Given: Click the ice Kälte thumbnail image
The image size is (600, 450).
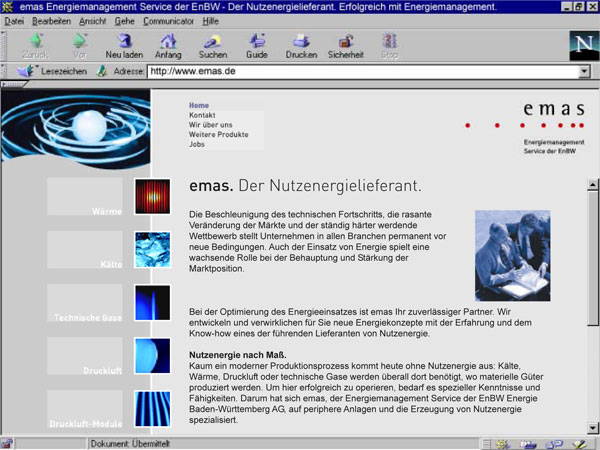Looking at the screenshot, I should tap(152, 250).
